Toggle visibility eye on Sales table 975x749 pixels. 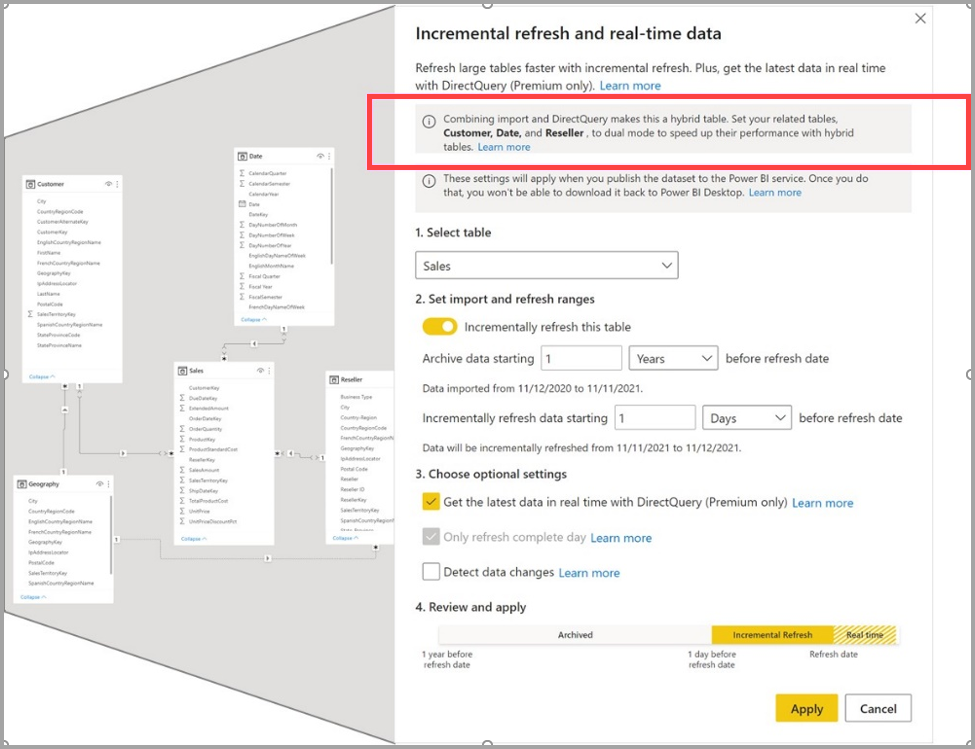(x=261, y=370)
